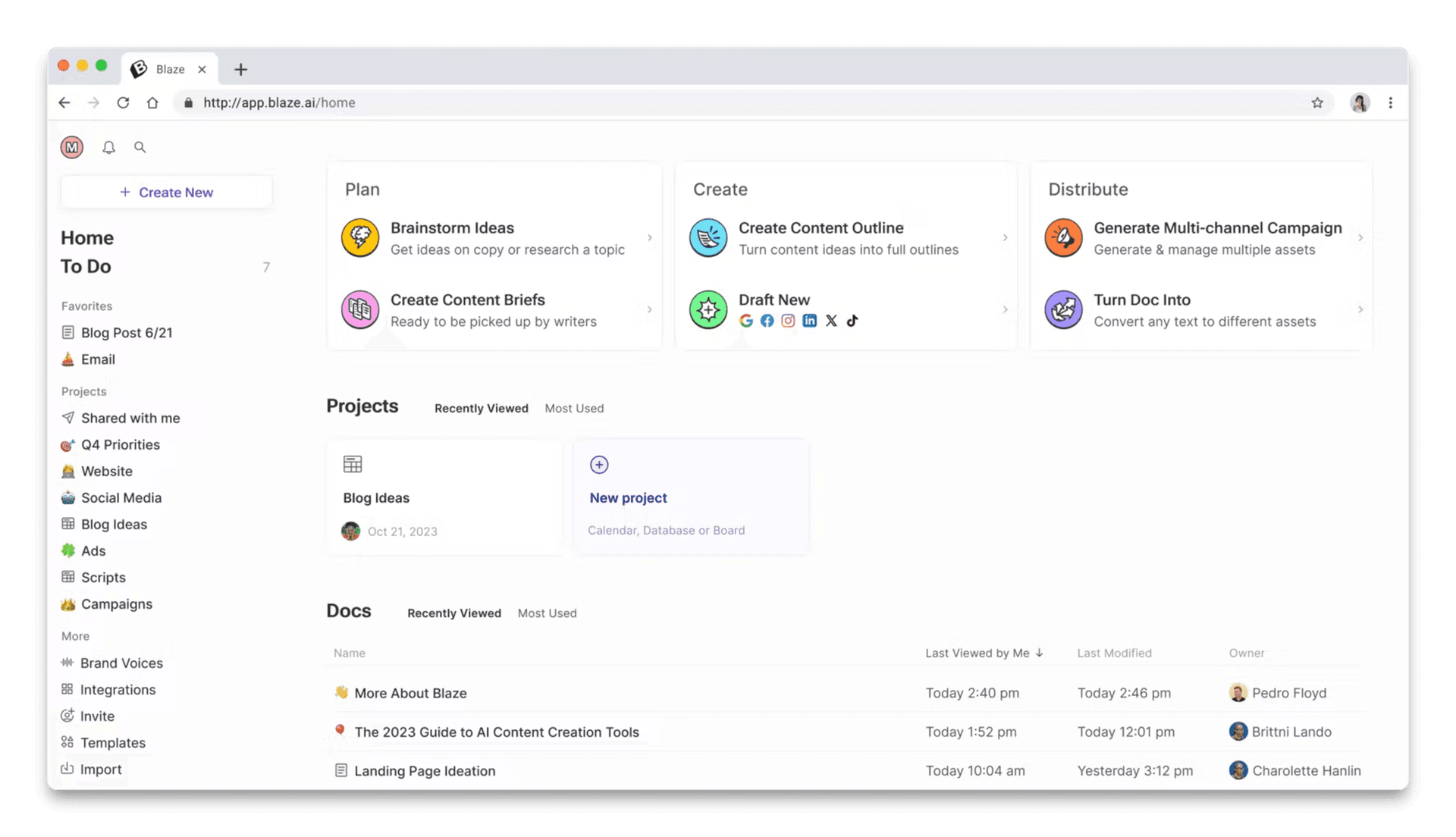Open Import in sidebar

(92, 769)
